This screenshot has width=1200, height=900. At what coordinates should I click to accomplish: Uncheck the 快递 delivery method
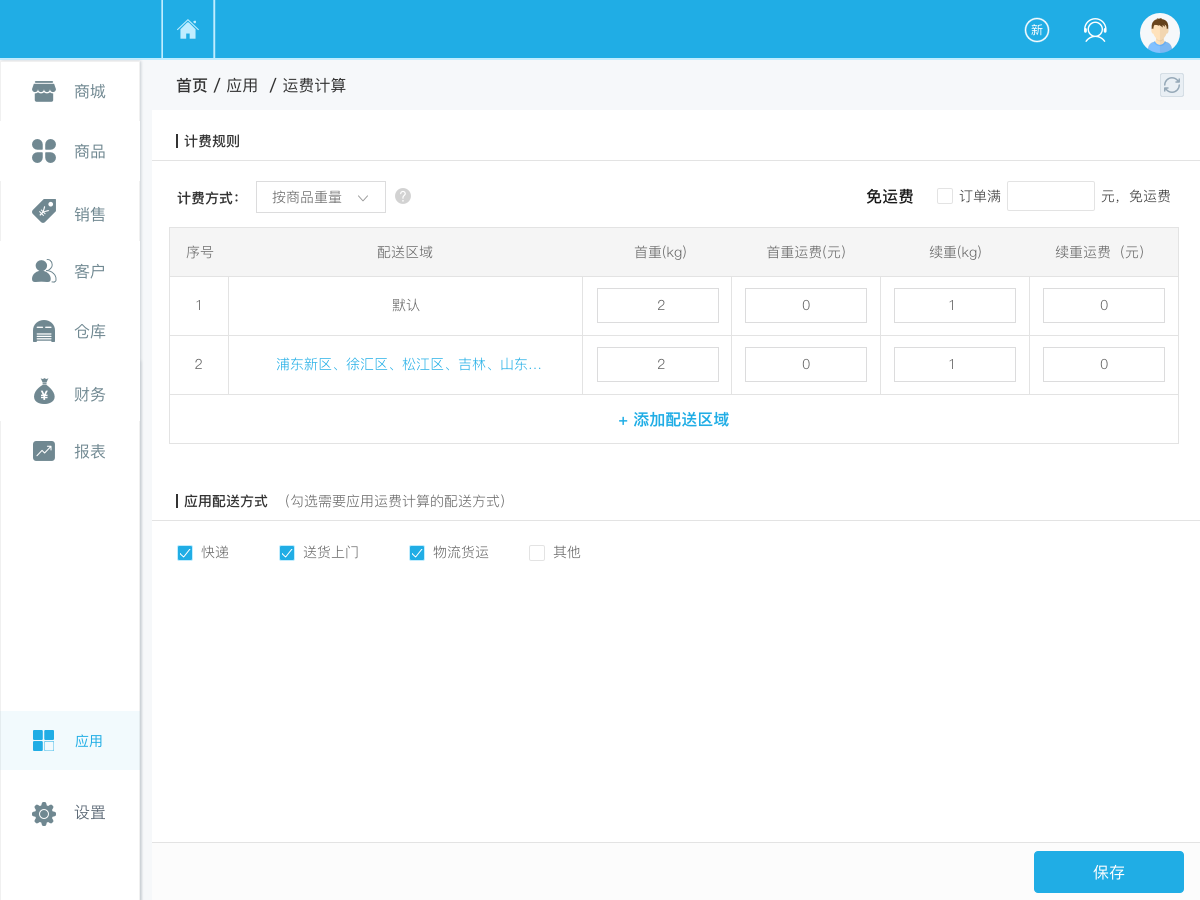(x=185, y=552)
